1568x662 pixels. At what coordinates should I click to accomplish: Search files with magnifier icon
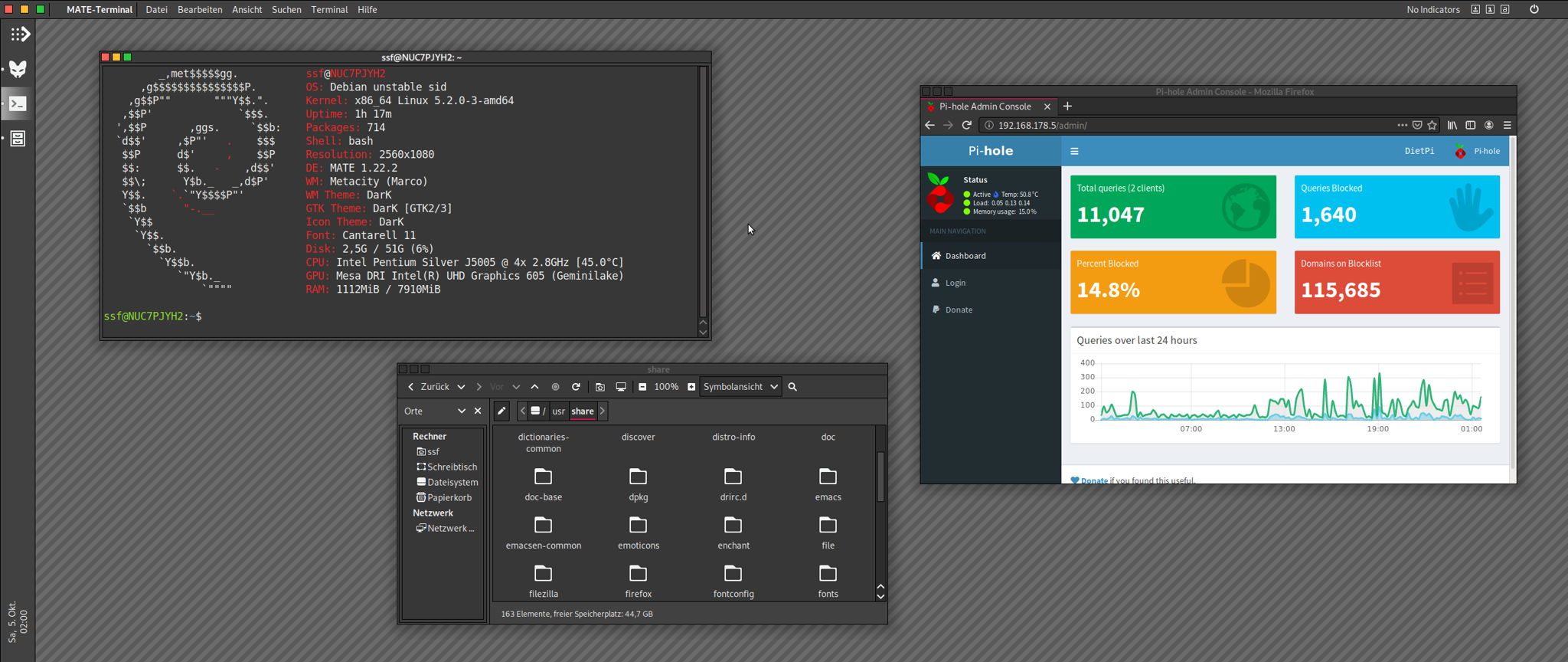792,387
